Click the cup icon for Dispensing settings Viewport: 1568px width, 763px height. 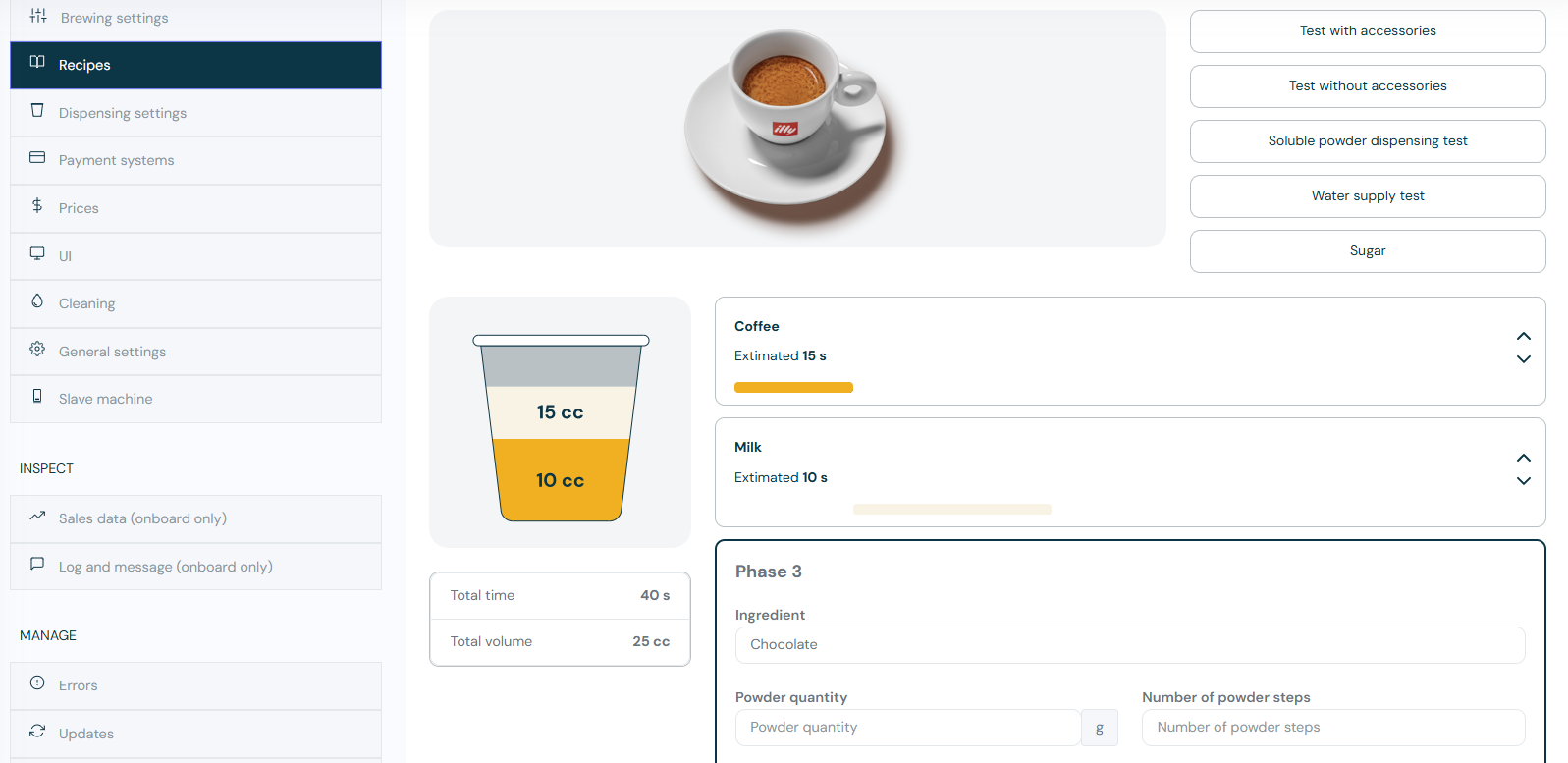pos(37,111)
